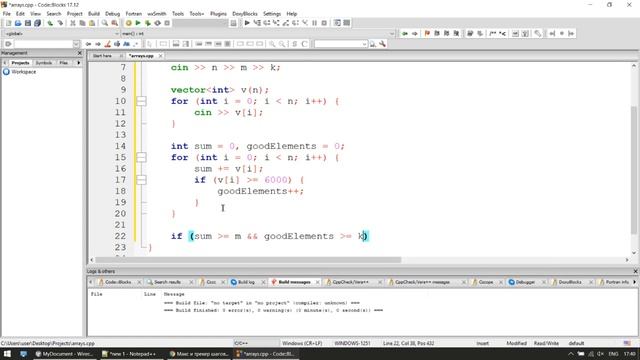Image resolution: width=640 pixels, height=360 pixels.
Task: Cut selection with the scissors icon
Action: 73,23
